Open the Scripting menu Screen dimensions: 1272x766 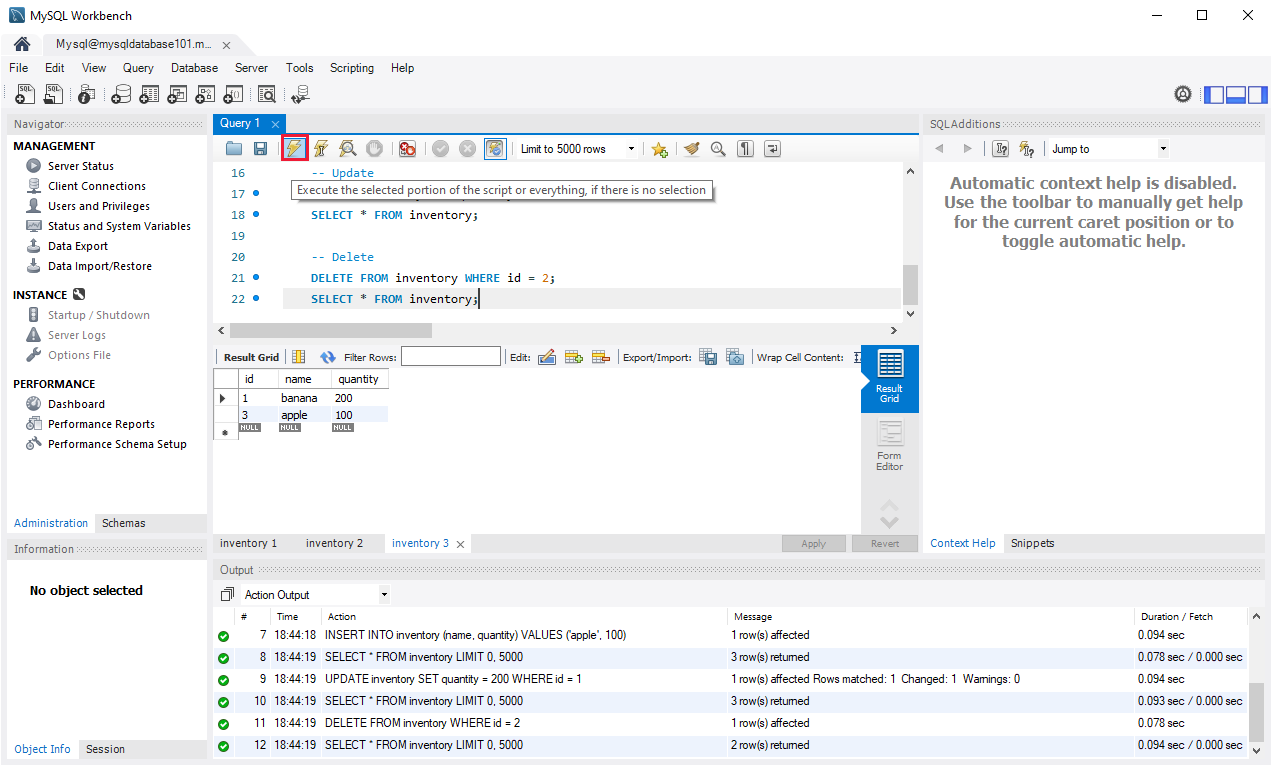(352, 68)
